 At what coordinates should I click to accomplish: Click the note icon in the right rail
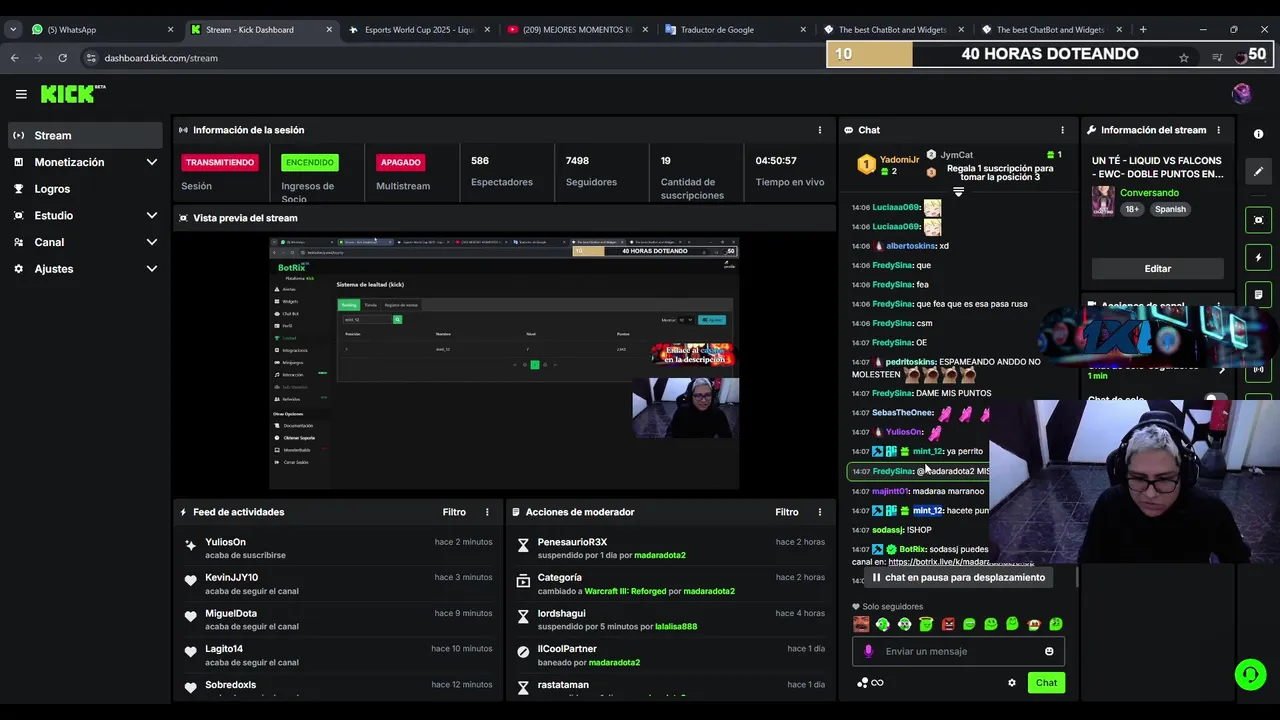pyautogui.click(x=1258, y=295)
